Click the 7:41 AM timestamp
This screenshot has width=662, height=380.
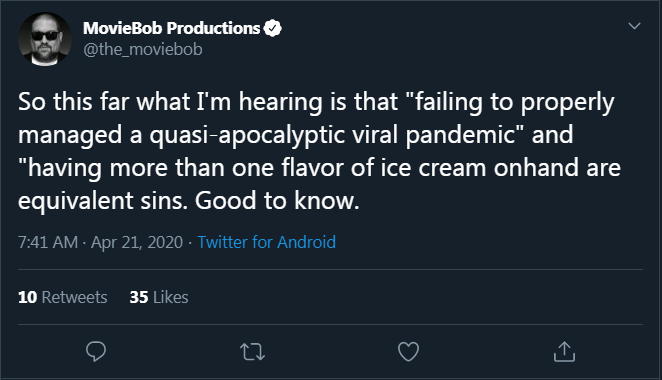coord(48,242)
